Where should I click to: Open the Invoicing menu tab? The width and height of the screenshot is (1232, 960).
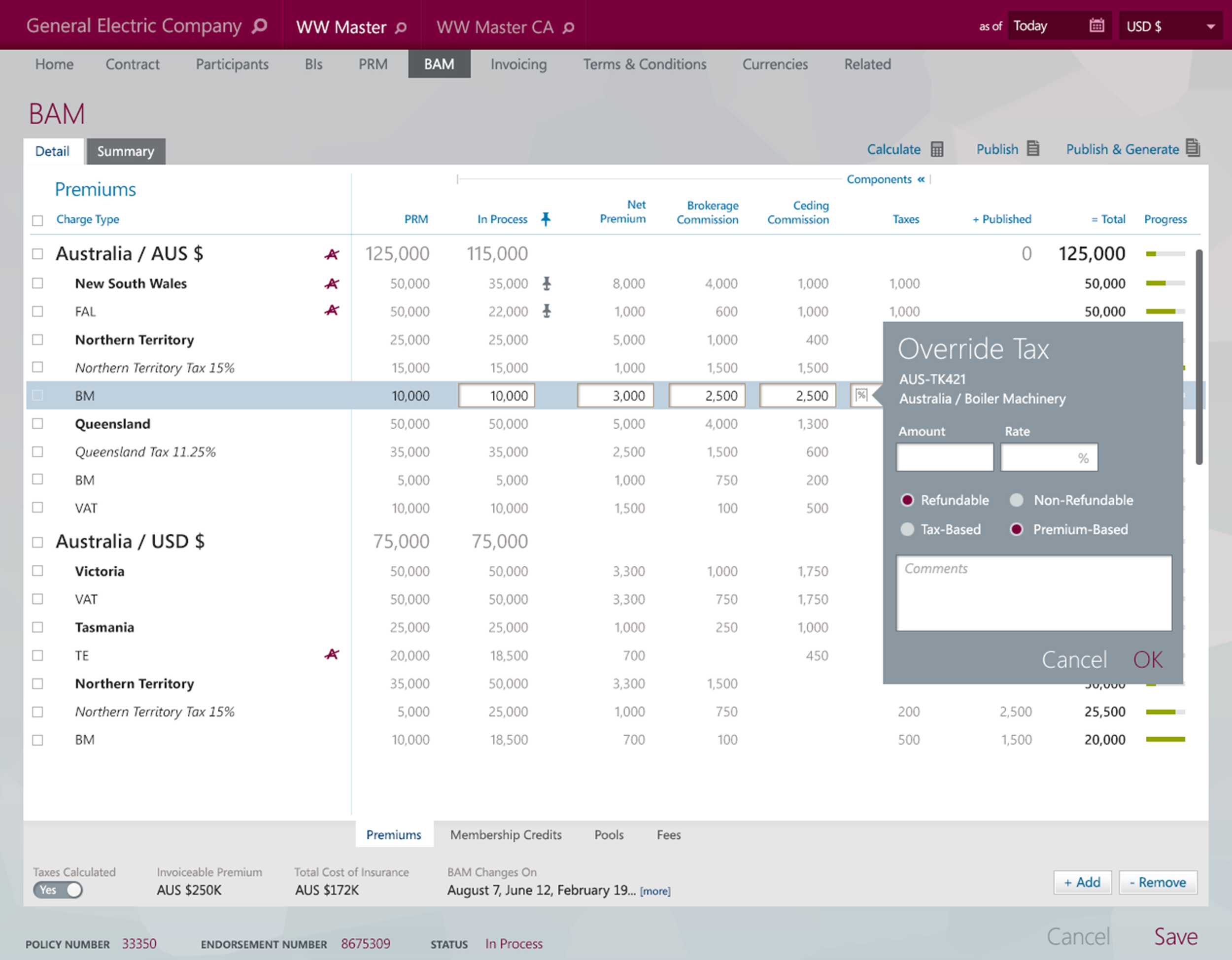pos(518,64)
